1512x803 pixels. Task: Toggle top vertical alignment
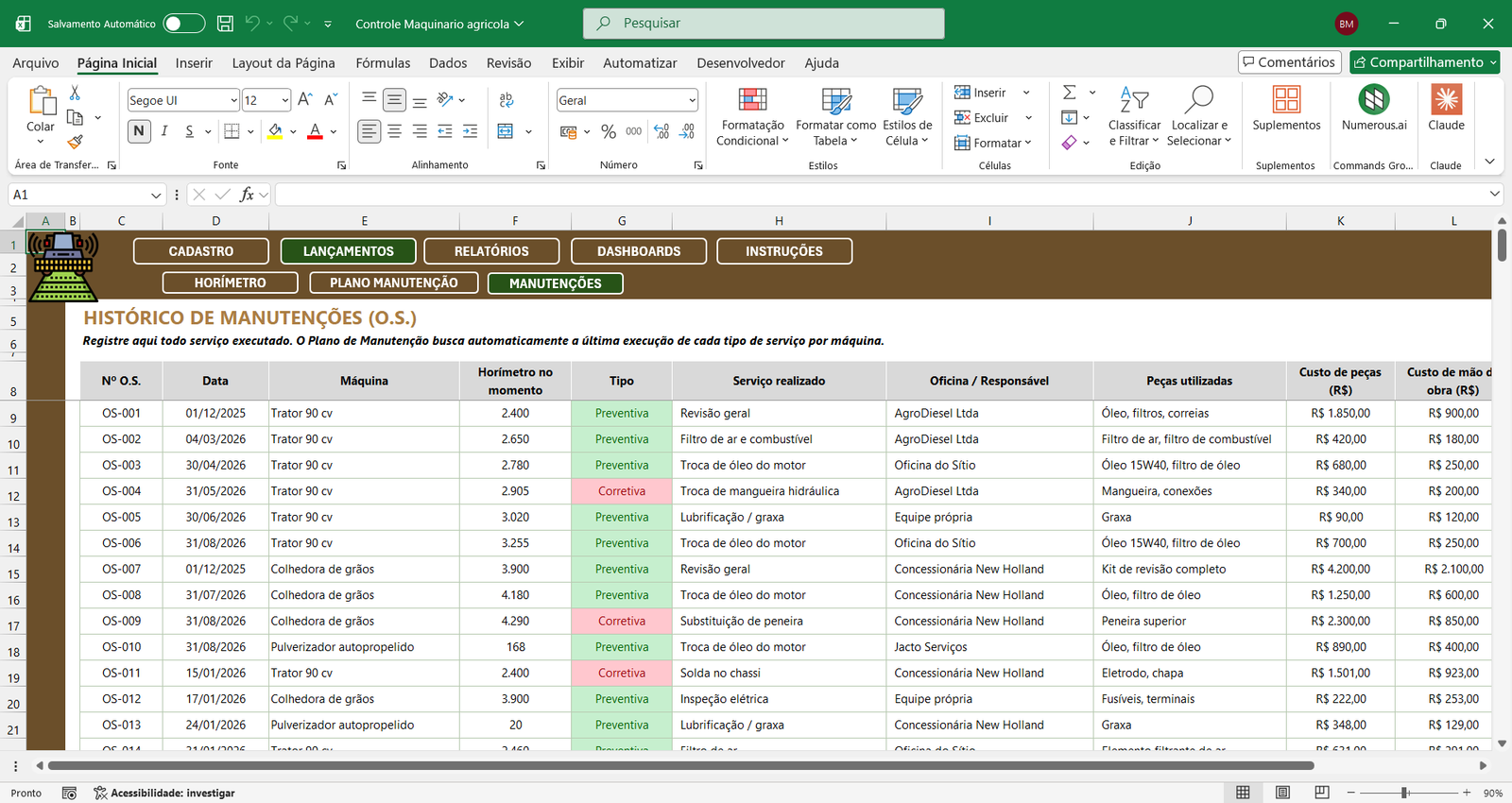(x=369, y=99)
